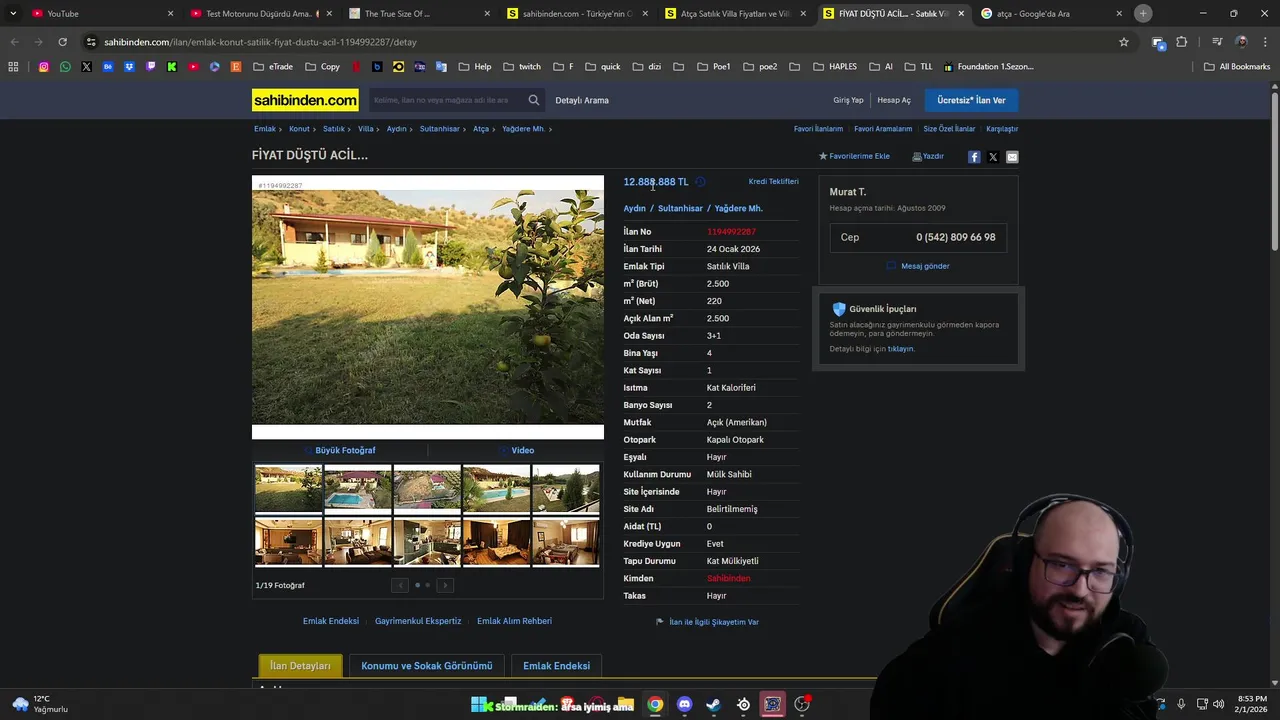
Task: Open the YouTube bookmark icon
Action: [193, 67]
